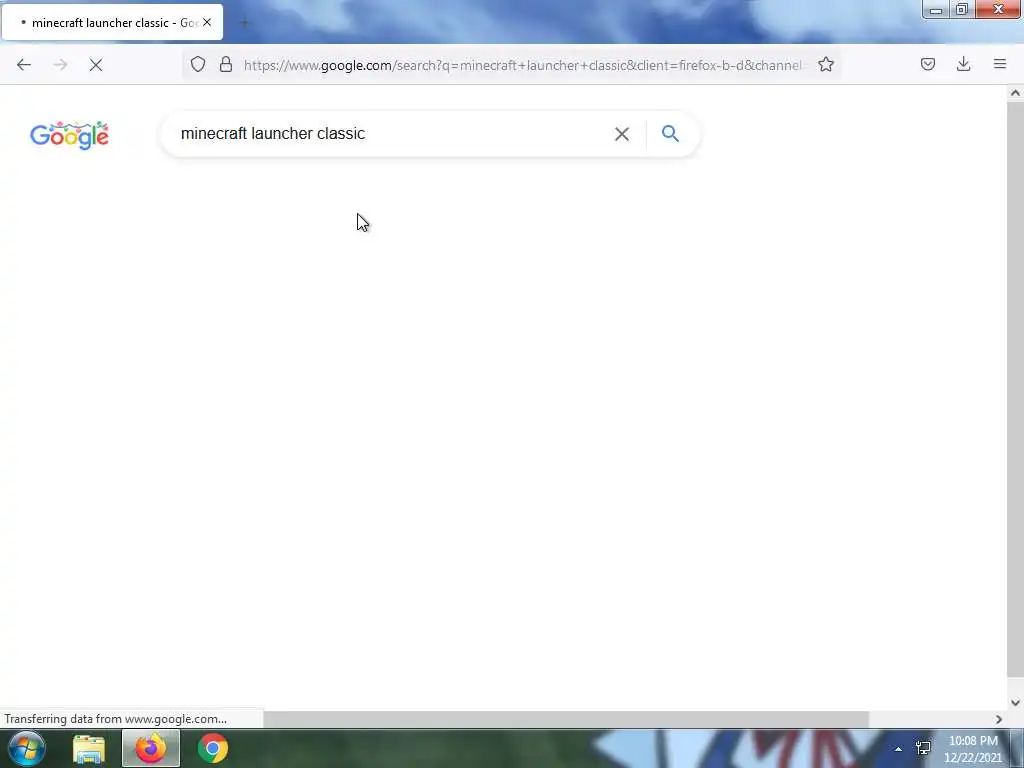
Task: Switch to Firefox in the taskbar
Action: [151, 748]
